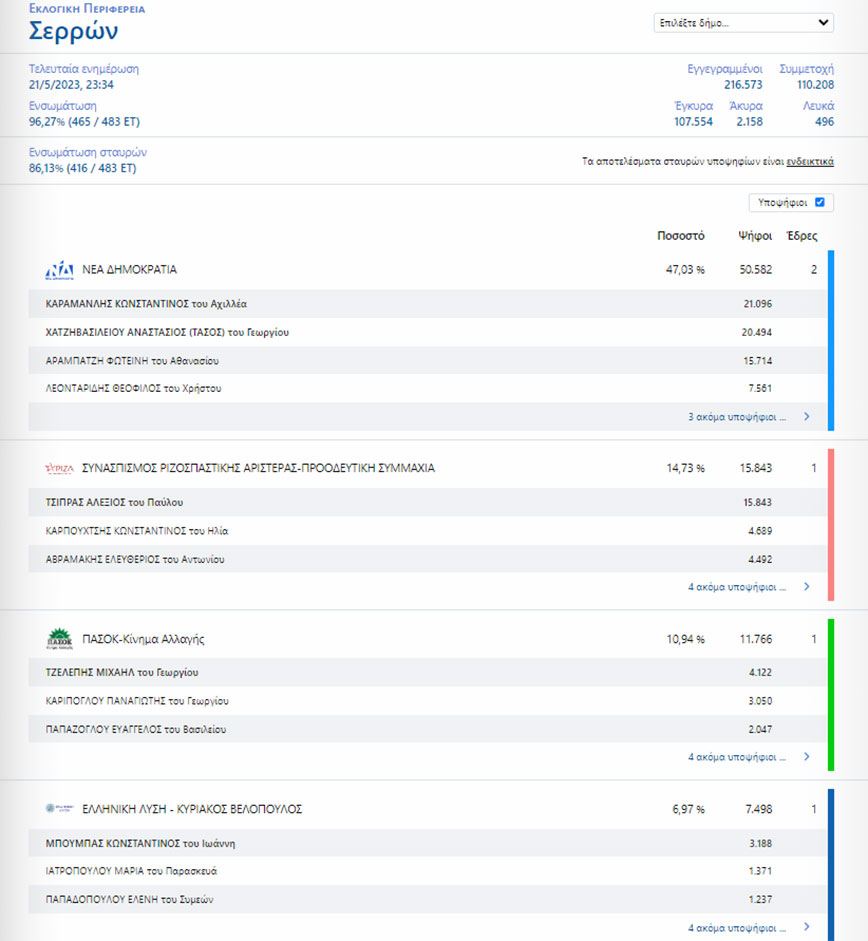Expand 3 ακόμα υποψήφιοι for Nea Dimokratia
The image size is (868, 941).
point(737,417)
